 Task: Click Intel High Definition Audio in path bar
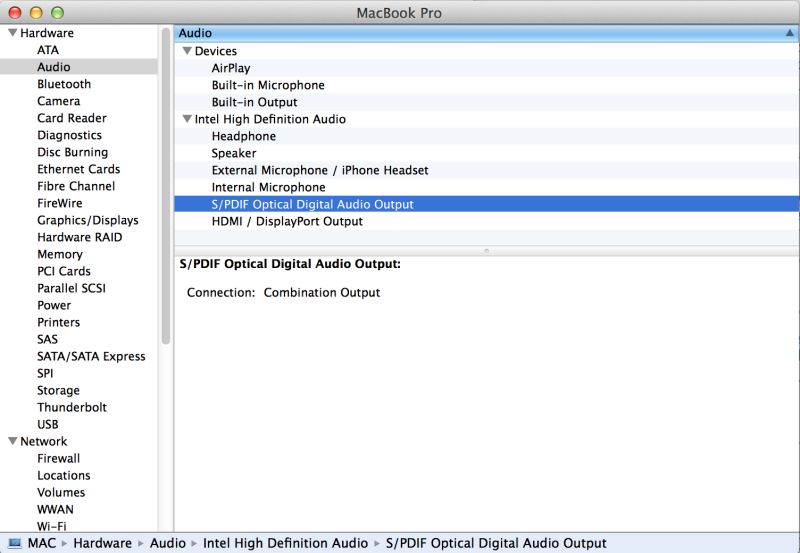click(x=285, y=543)
